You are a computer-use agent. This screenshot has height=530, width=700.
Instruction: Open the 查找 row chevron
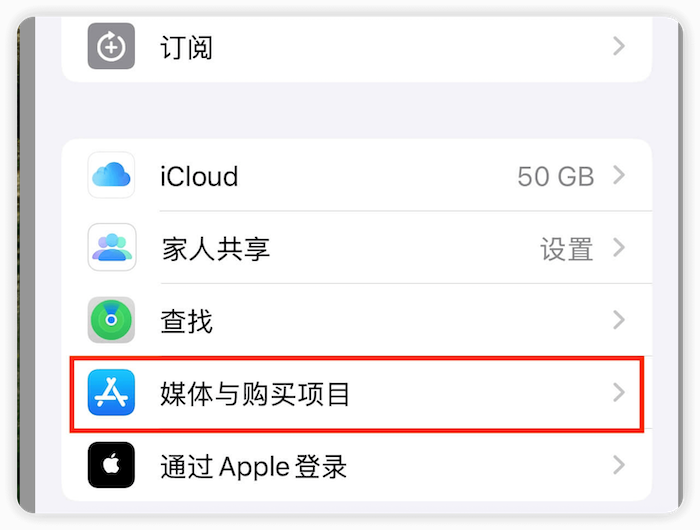tap(619, 320)
